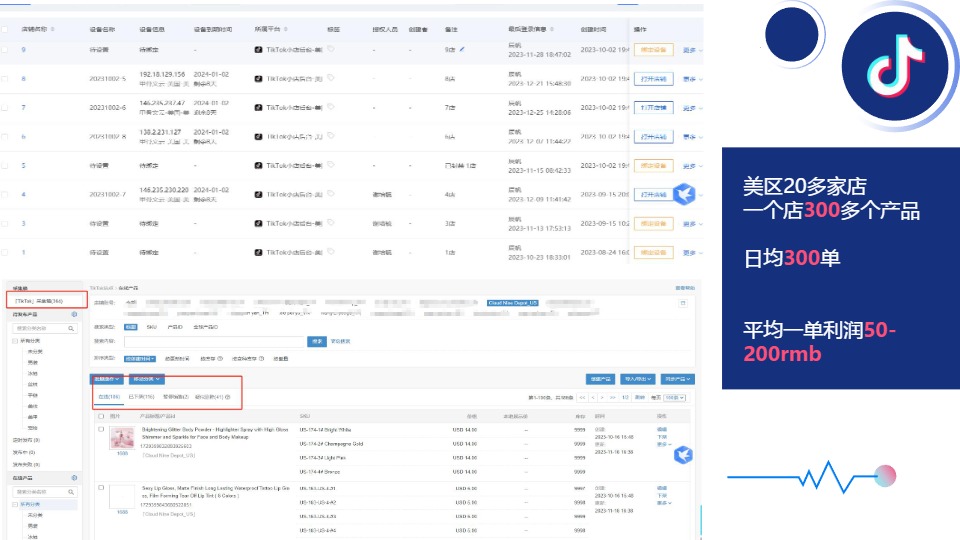The height and width of the screenshot is (540, 960).
Task: Tick the checkbox for store 6
Action: click(x=4, y=137)
